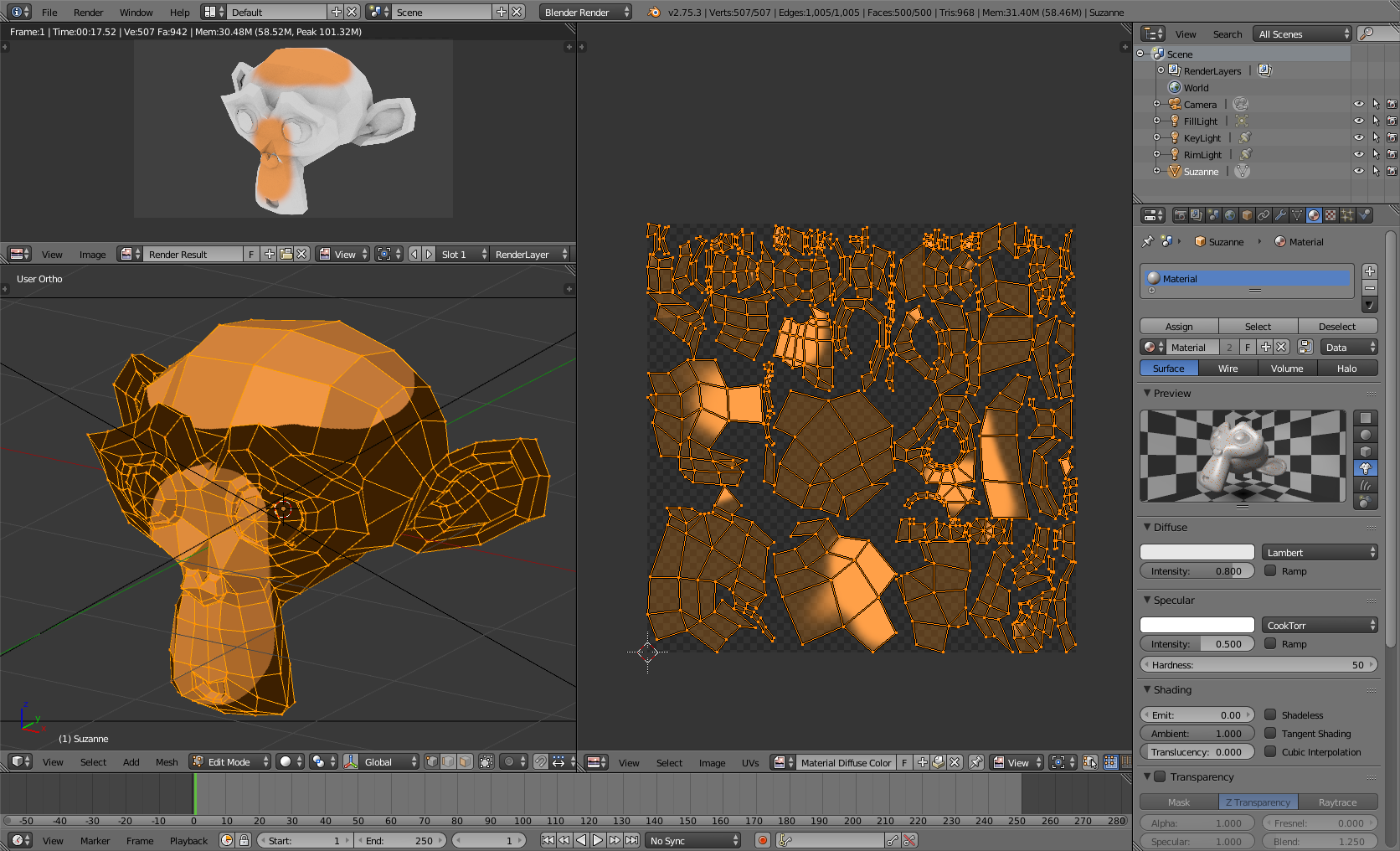Collapse the Preview panel
Screen dimensions: 1400x851
coord(1147,393)
